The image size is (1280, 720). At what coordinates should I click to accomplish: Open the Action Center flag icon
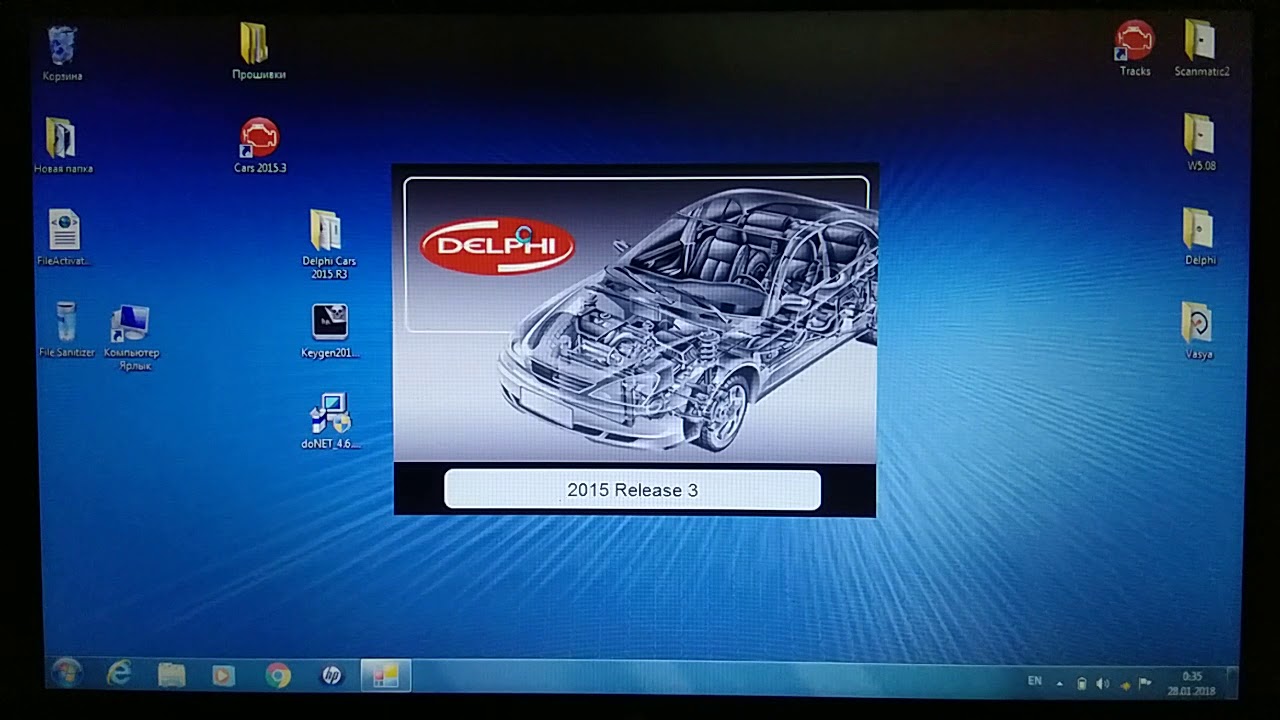pos(1145,684)
